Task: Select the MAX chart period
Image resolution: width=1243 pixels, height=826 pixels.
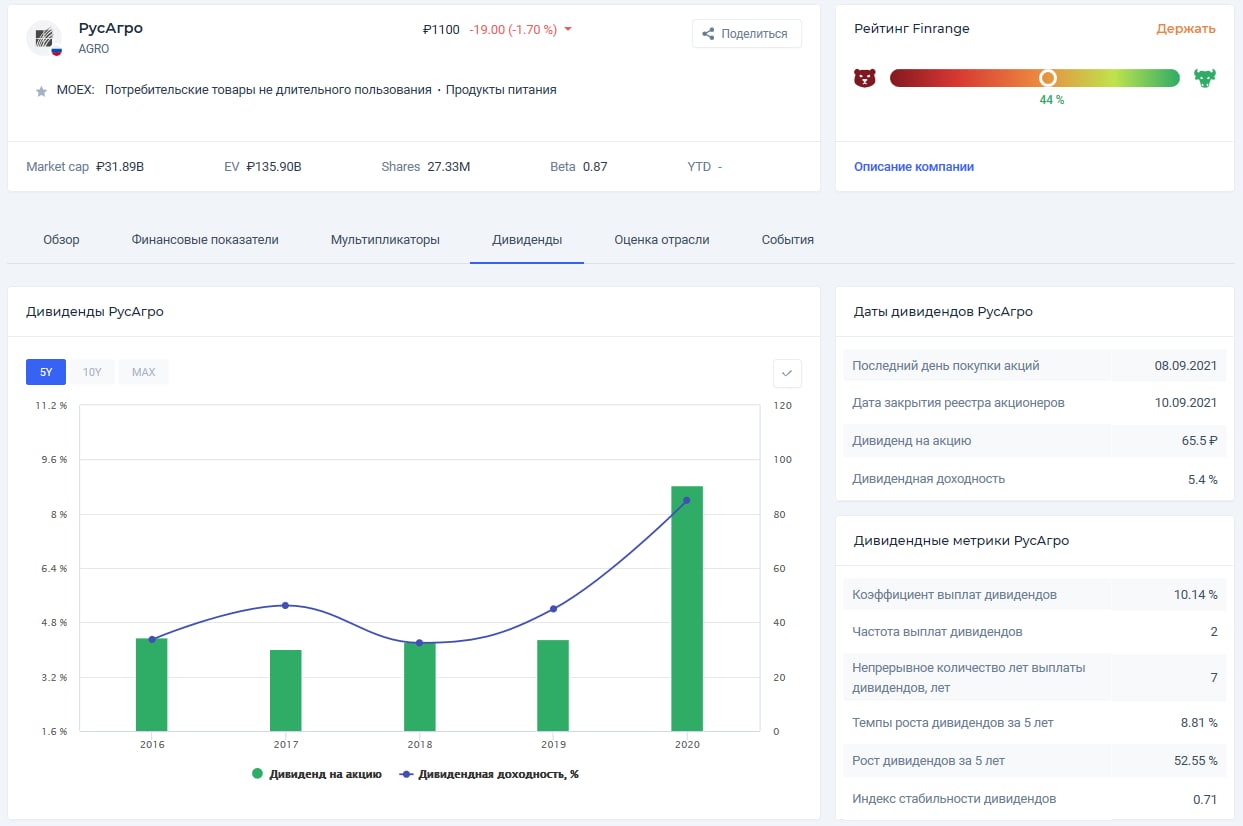Action: [143, 372]
